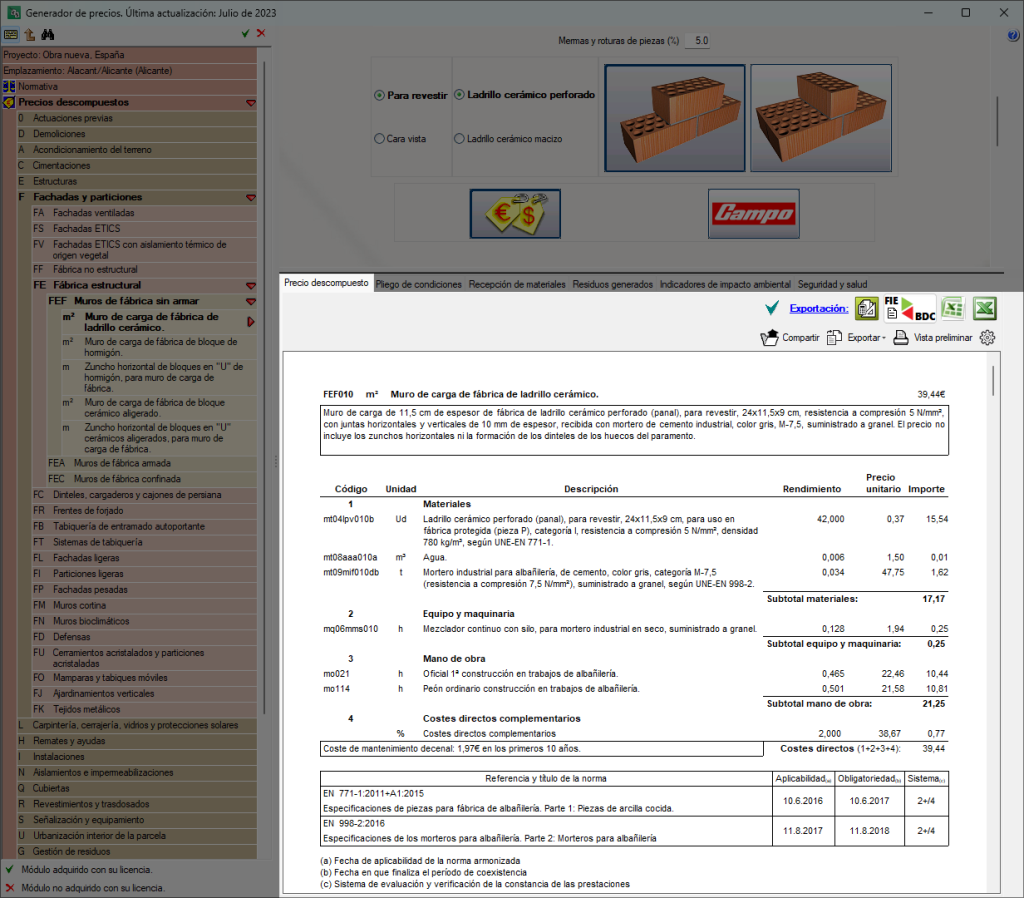This screenshot has height=898, width=1024.
Task: Open Indicadores de impacto ambiental tab
Action: [725, 284]
